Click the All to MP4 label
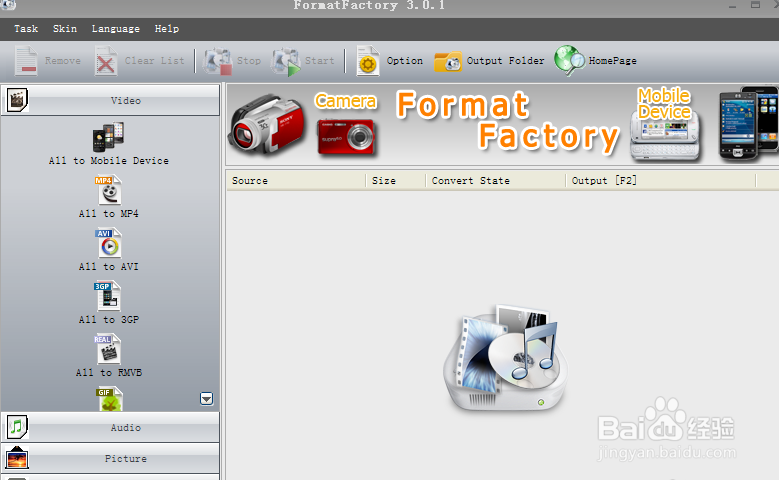The image size is (779, 480). pyautogui.click(x=109, y=214)
